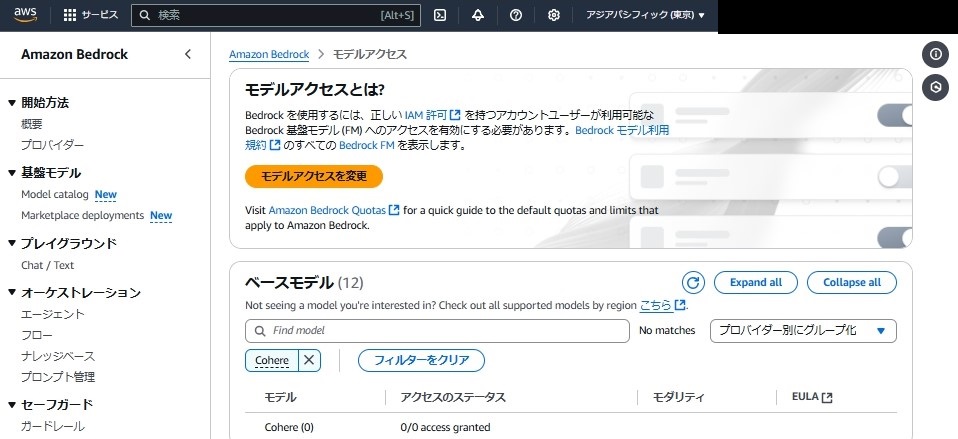Viewport: 958px width, 439px height.
Task: Collapse the オーケストレーション section
Action: tap(12, 292)
